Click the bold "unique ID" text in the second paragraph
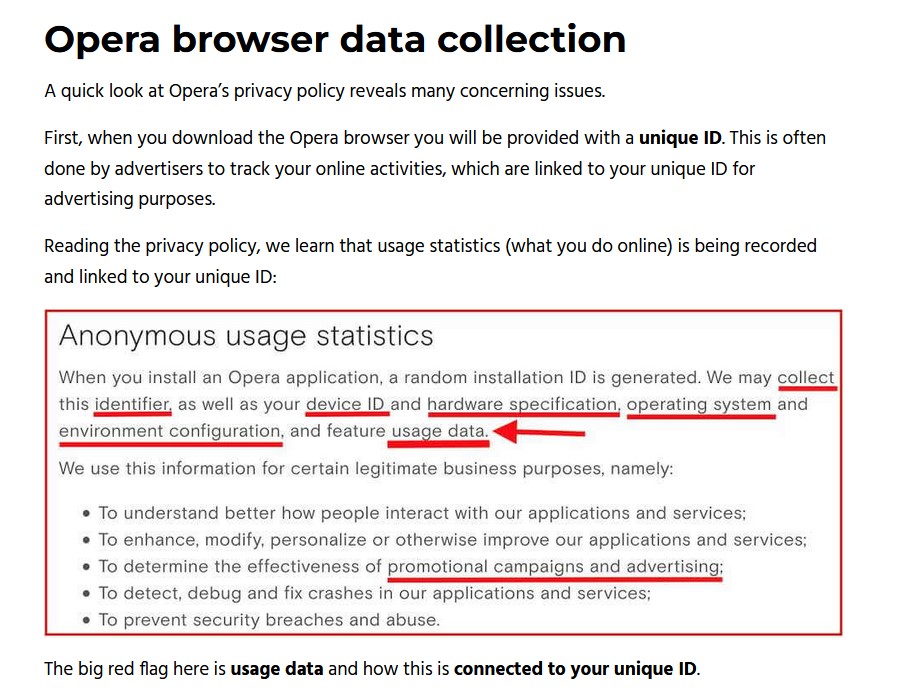The width and height of the screenshot is (898, 695). click(680, 137)
